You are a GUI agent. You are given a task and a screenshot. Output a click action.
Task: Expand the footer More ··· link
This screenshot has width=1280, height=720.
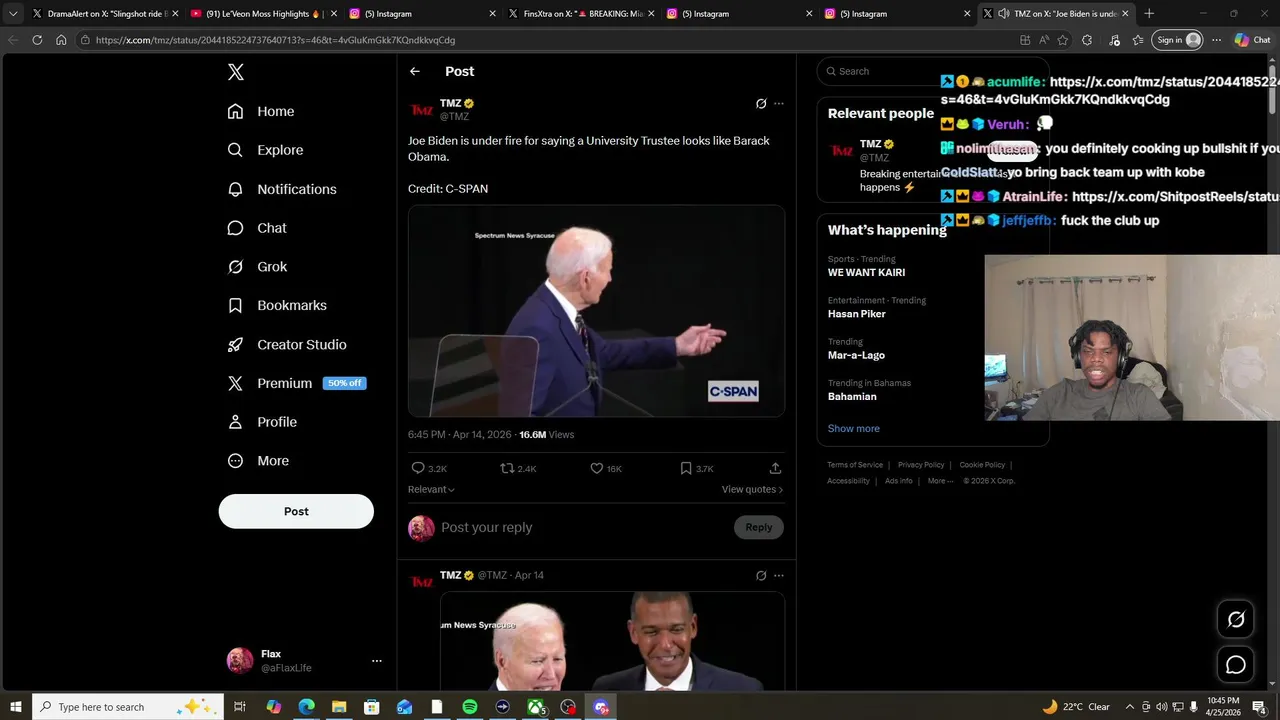click(x=939, y=481)
